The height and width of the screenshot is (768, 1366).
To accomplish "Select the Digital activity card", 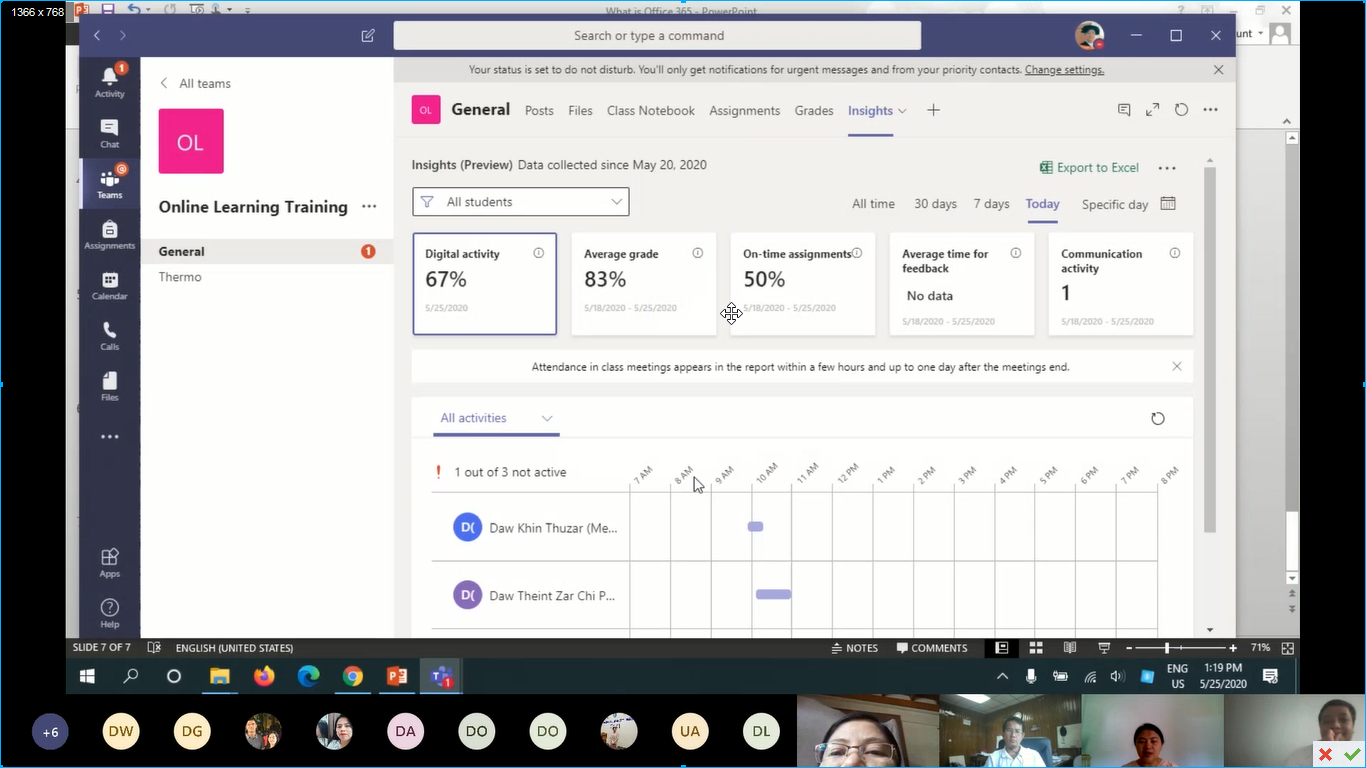I will pyautogui.click(x=485, y=284).
